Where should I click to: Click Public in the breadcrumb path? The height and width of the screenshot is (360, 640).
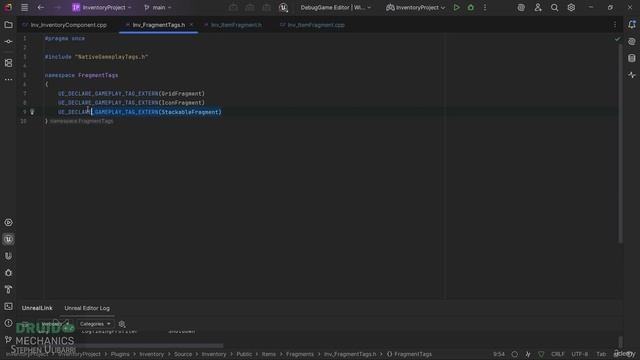tap(244, 354)
